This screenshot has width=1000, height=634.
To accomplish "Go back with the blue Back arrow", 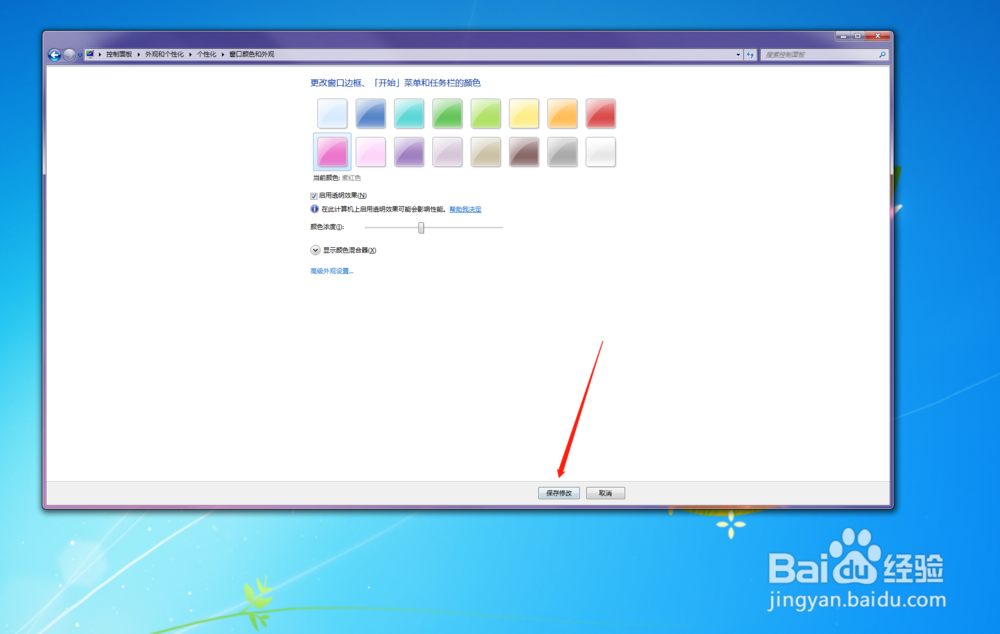I will tap(54, 55).
